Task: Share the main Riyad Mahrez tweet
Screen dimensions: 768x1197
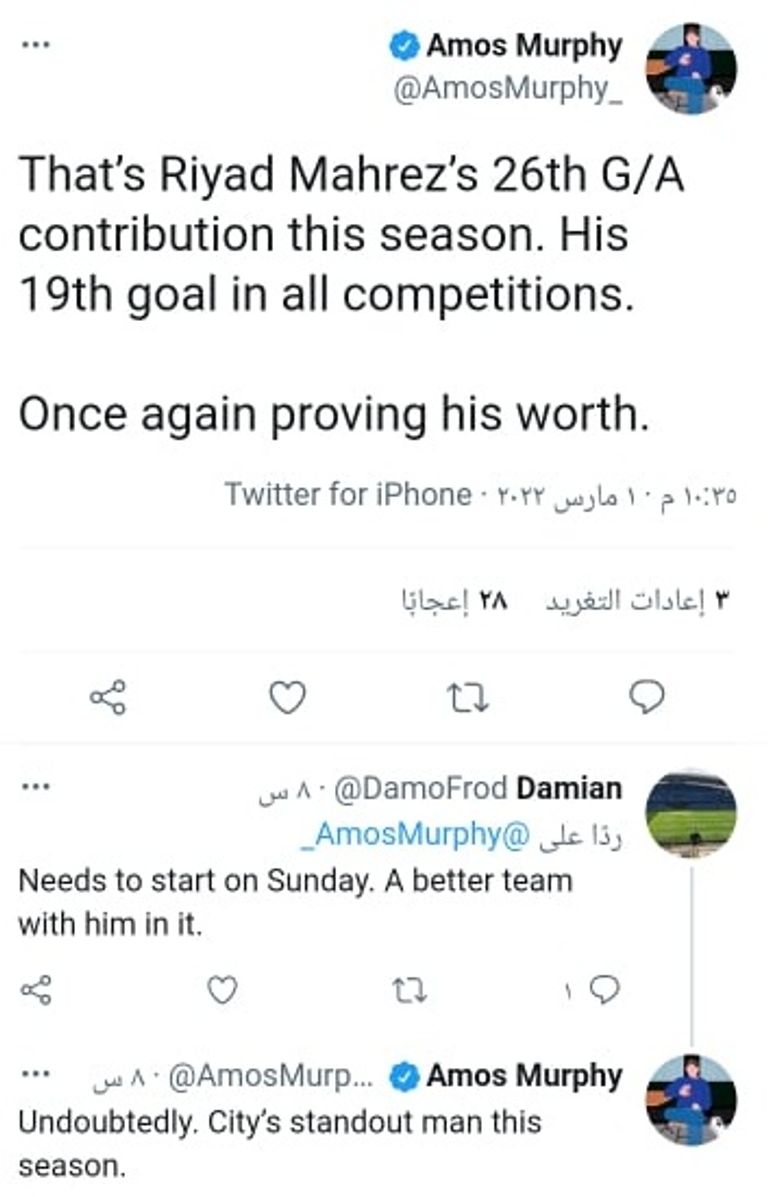Action: [x=108, y=697]
